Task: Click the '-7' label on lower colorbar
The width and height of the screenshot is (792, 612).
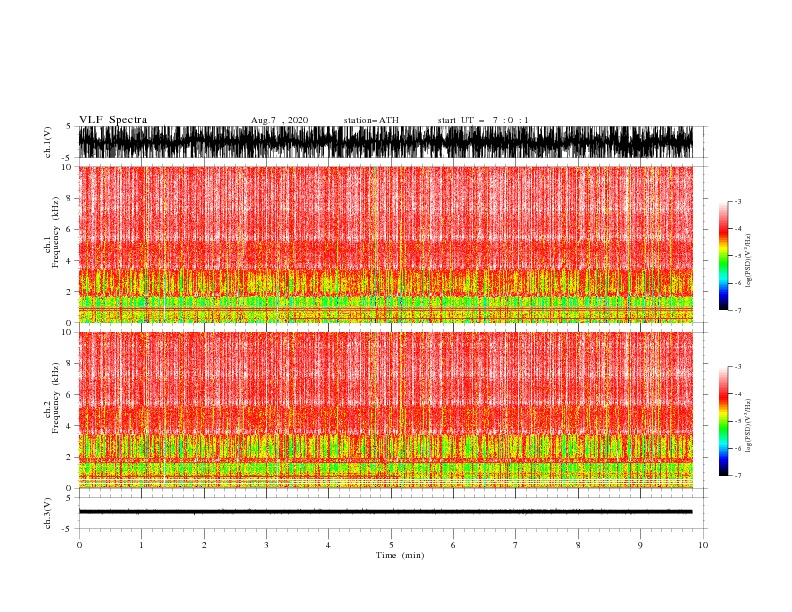Action: point(738,476)
